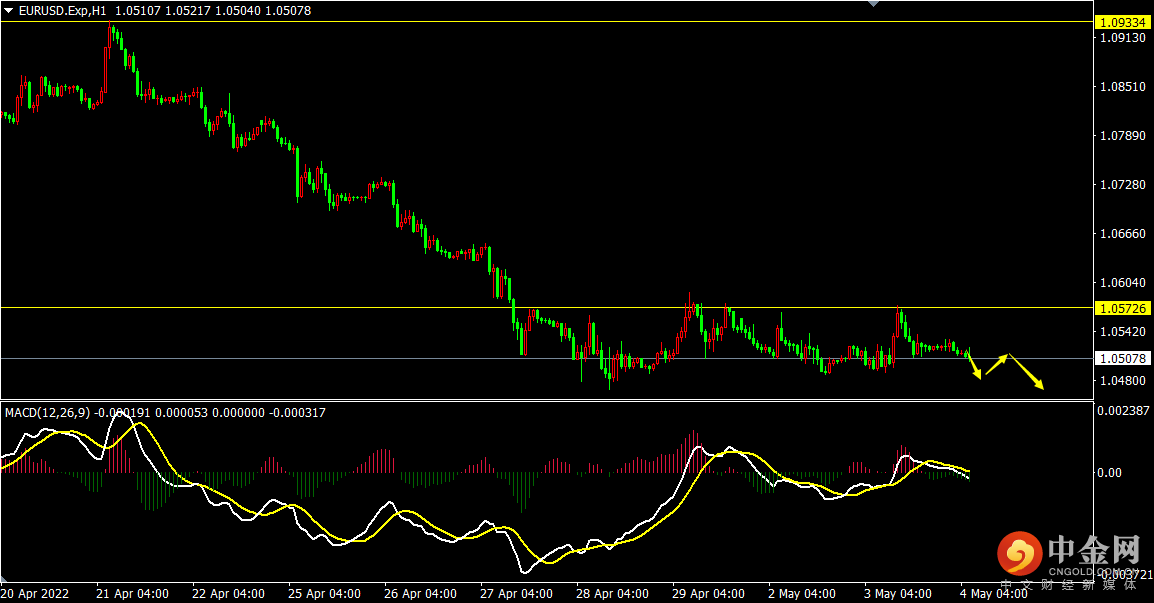The image size is (1154, 603).
Task: Click the white current price tag 1.05078
Action: [1122, 359]
